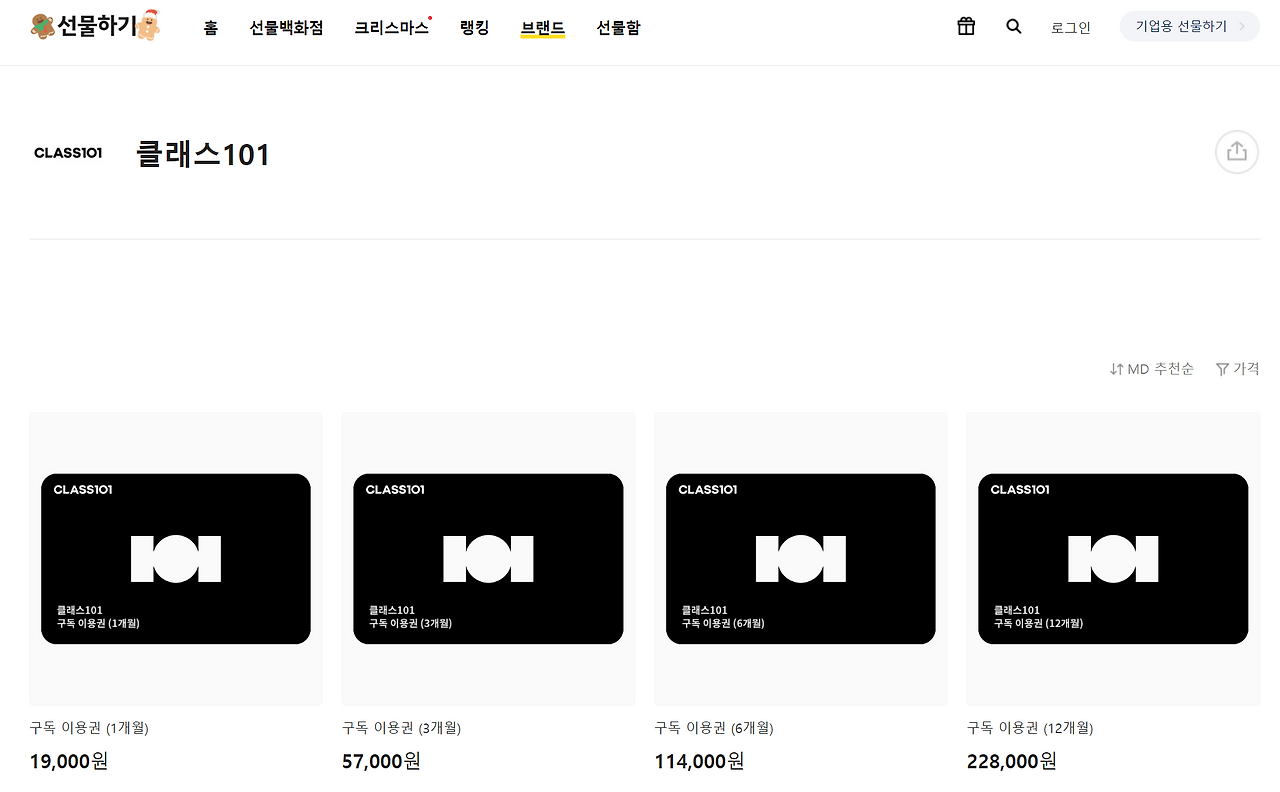Select the 6개월 subscription card image
The width and height of the screenshot is (1280, 792).
click(x=801, y=559)
